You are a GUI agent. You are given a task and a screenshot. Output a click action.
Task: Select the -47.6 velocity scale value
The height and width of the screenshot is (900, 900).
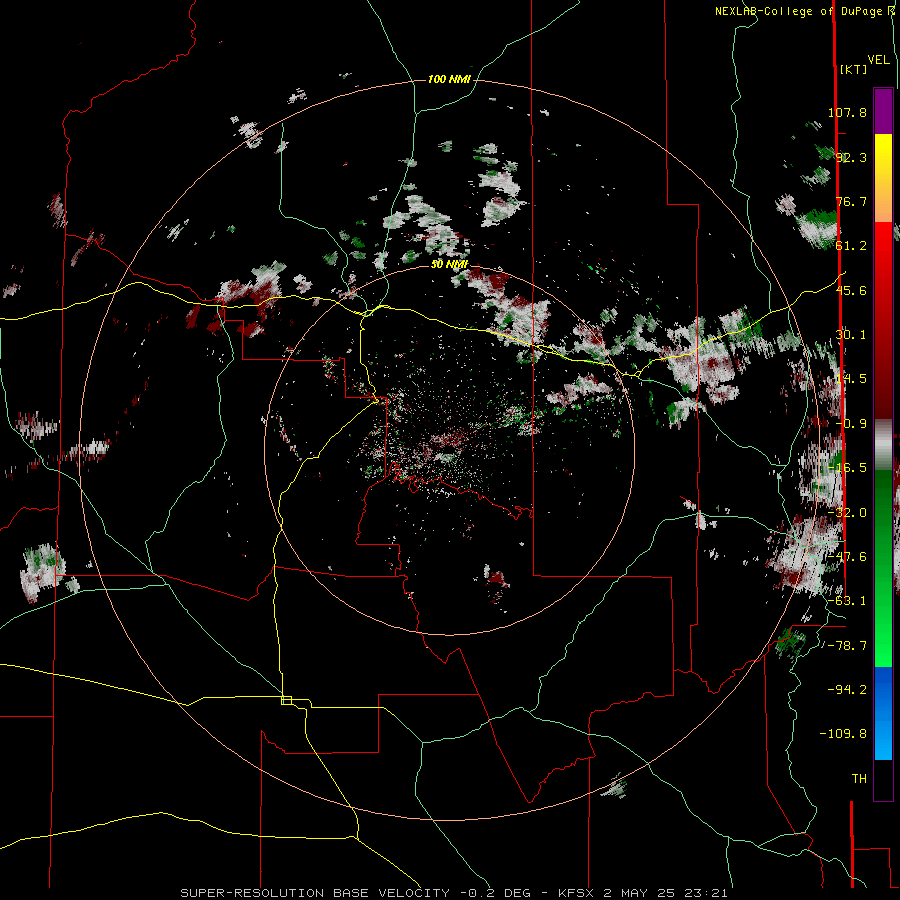pos(847,557)
